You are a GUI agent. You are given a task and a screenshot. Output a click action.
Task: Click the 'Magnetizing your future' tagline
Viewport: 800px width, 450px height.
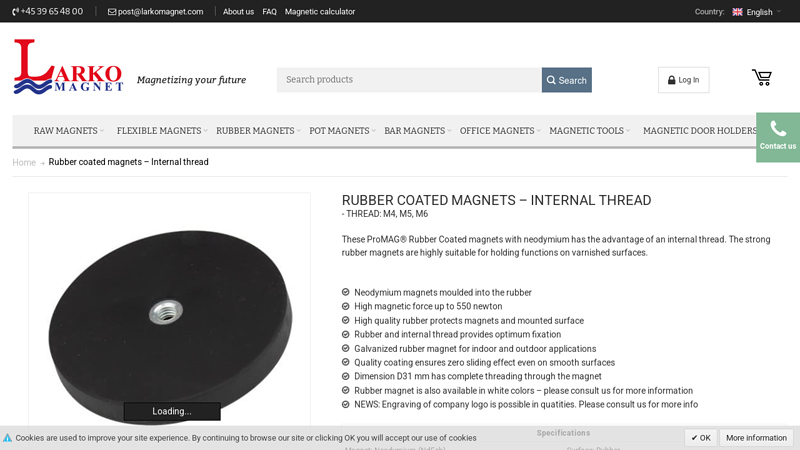click(x=191, y=80)
